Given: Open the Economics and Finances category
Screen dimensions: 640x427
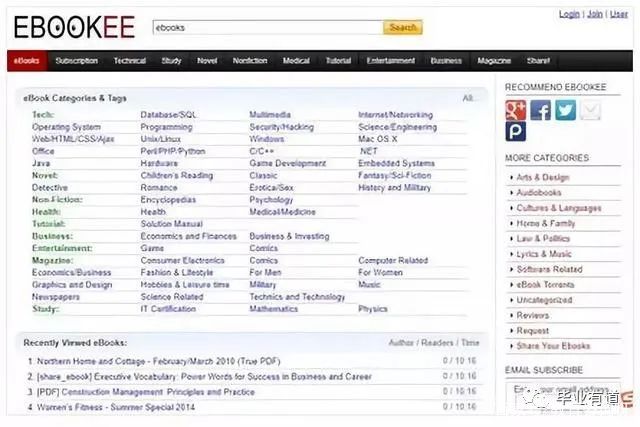Looking at the screenshot, I should point(189,236).
